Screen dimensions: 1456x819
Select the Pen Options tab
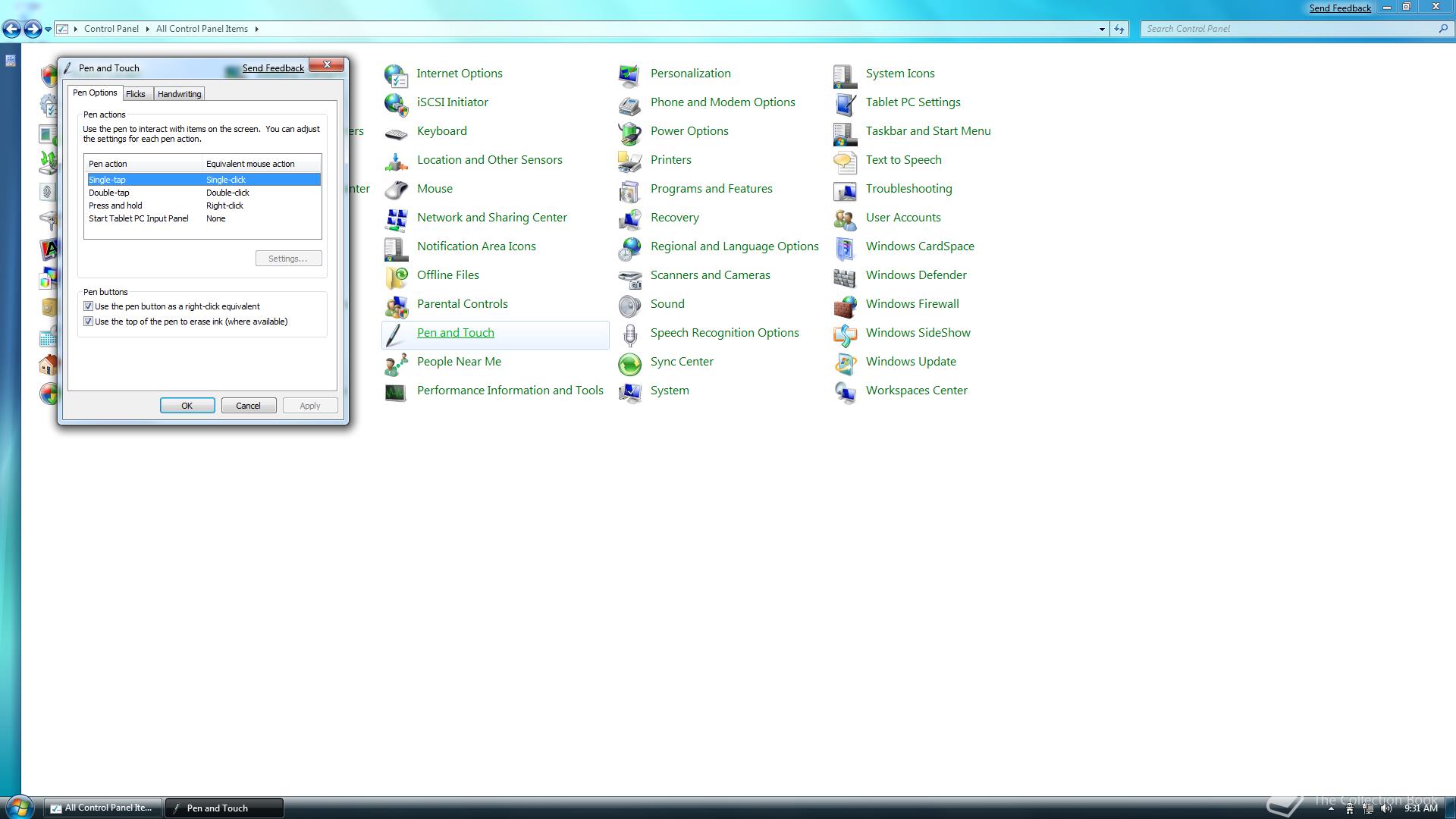pyautogui.click(x=95, y=93)
